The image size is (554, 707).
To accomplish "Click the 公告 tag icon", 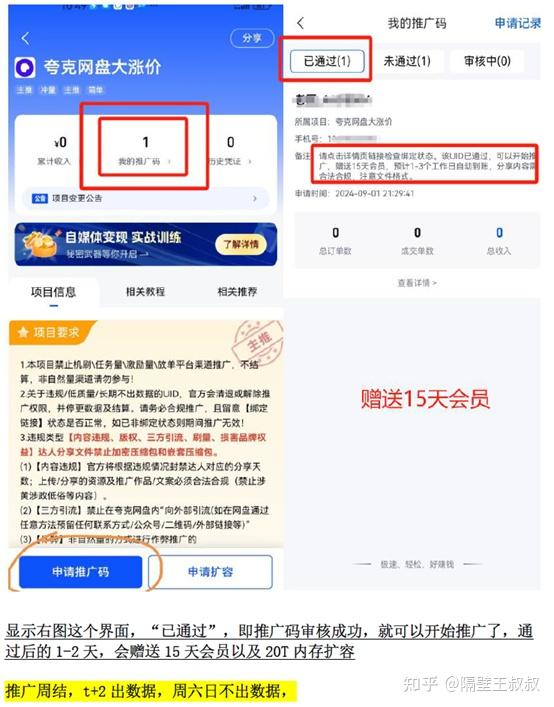I will [x=39, y=198].
